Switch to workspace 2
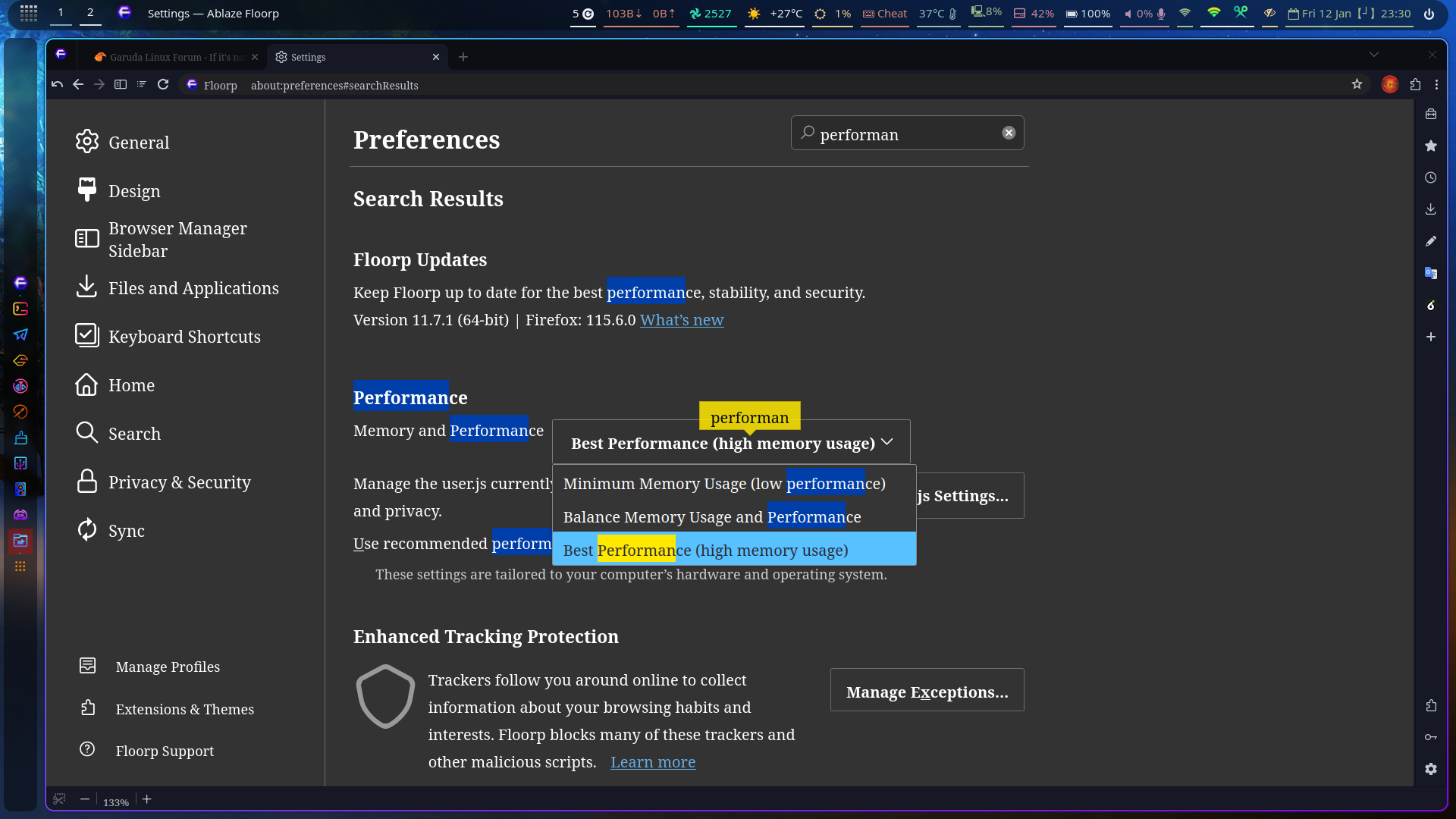1456x819 pixels. [90, 13]
